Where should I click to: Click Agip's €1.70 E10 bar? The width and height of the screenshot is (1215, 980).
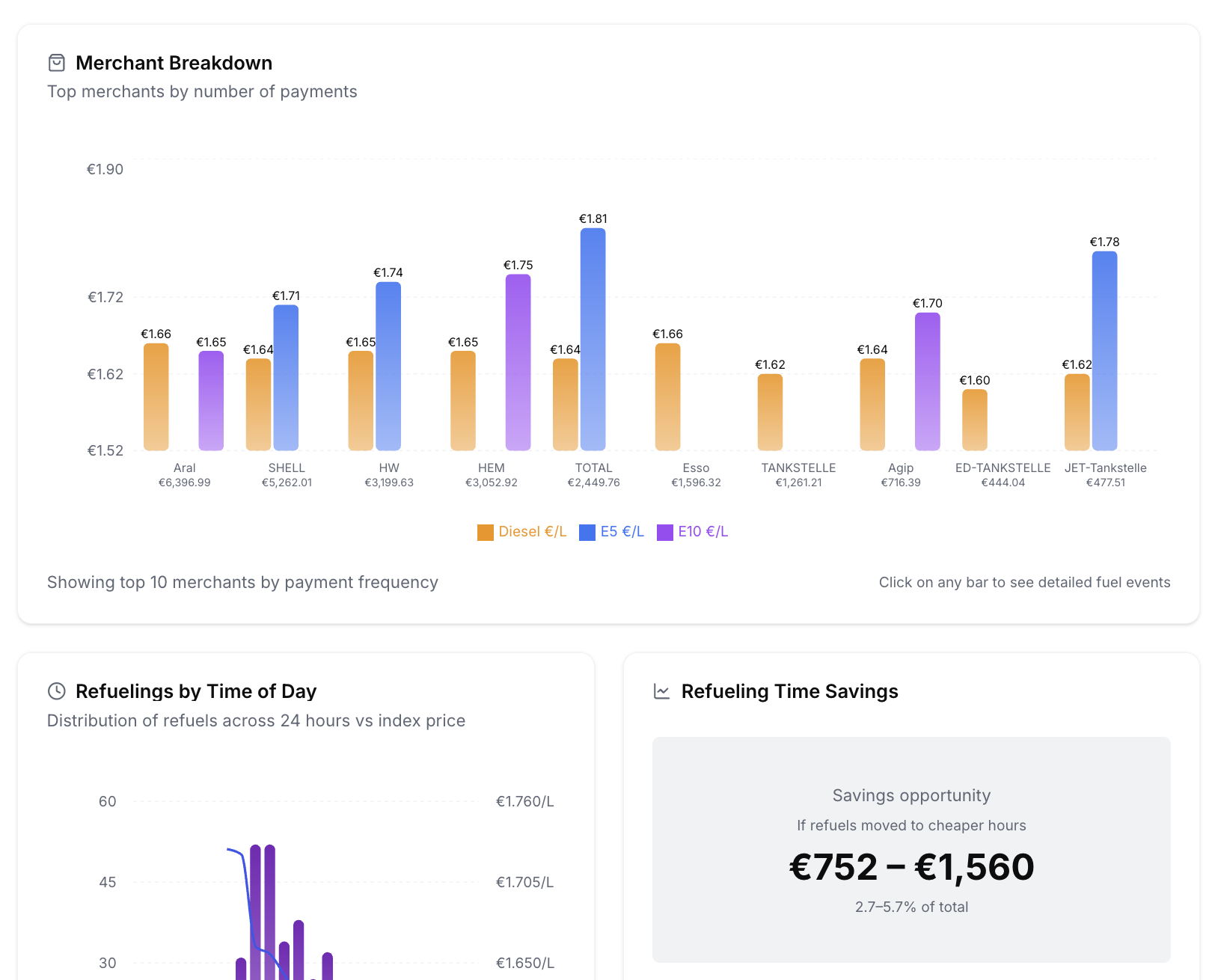pyautogui.click(x=927, y=382)
